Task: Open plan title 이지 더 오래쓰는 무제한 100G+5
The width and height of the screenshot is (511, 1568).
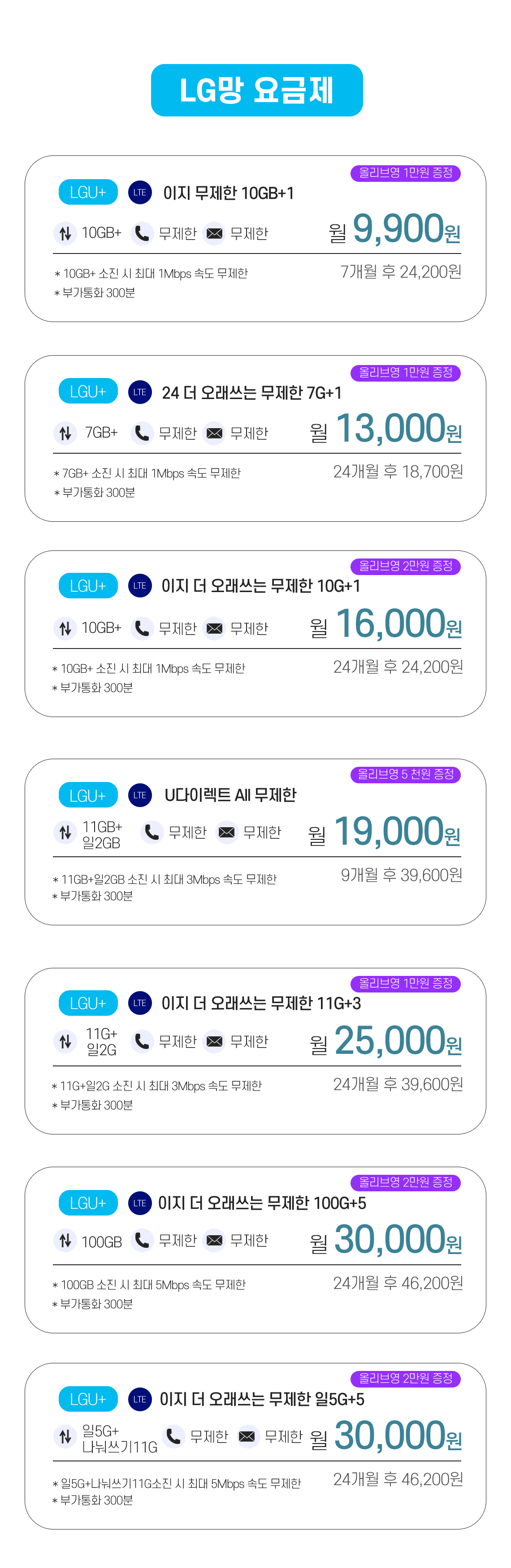Action: click(x=262, y=1203)
